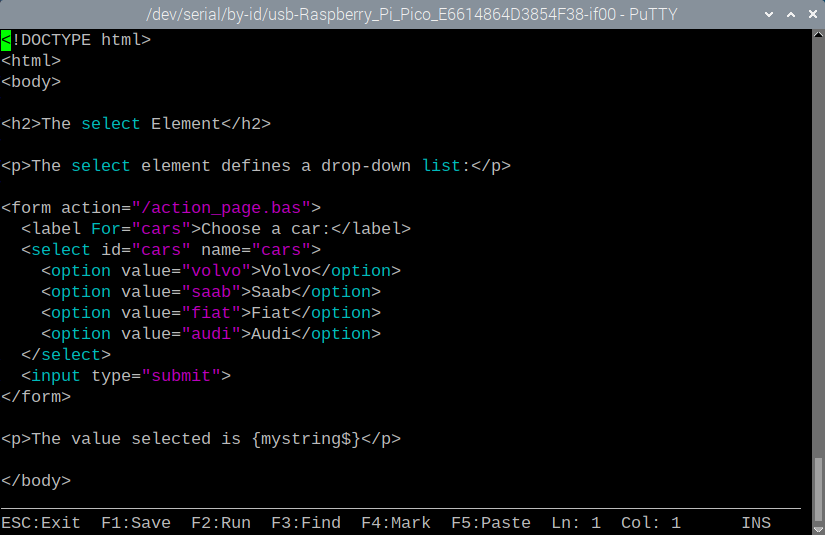The image size is (825, 535).
Task: Click the "audi" option value text
Action: (211, 334)
